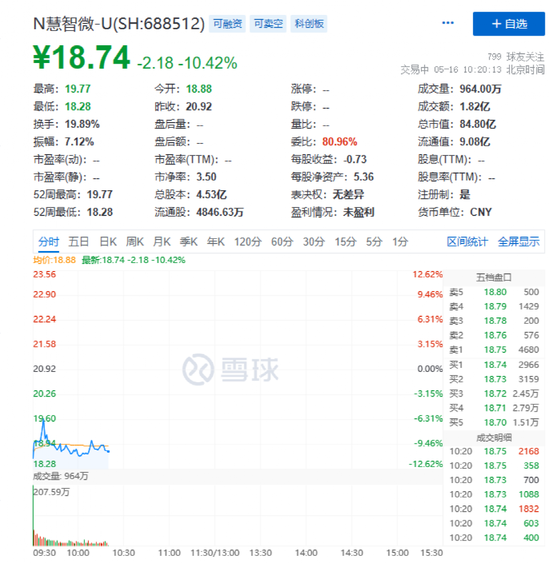The image size is (550, 565).
Task: Switch to the 5分 chart tab
Action: tap(374, 241)
